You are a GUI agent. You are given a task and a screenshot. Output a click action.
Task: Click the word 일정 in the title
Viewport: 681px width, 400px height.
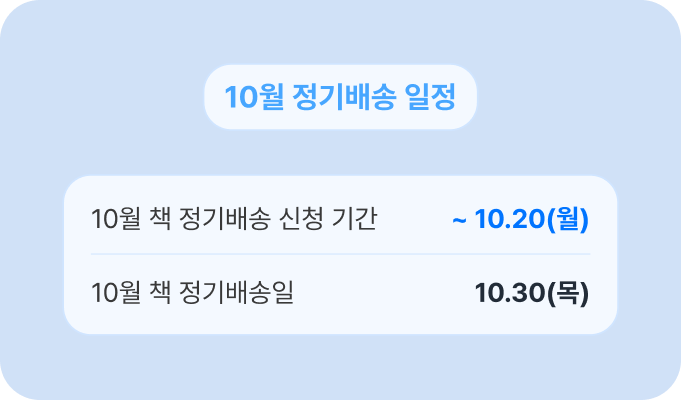(430, 96)
